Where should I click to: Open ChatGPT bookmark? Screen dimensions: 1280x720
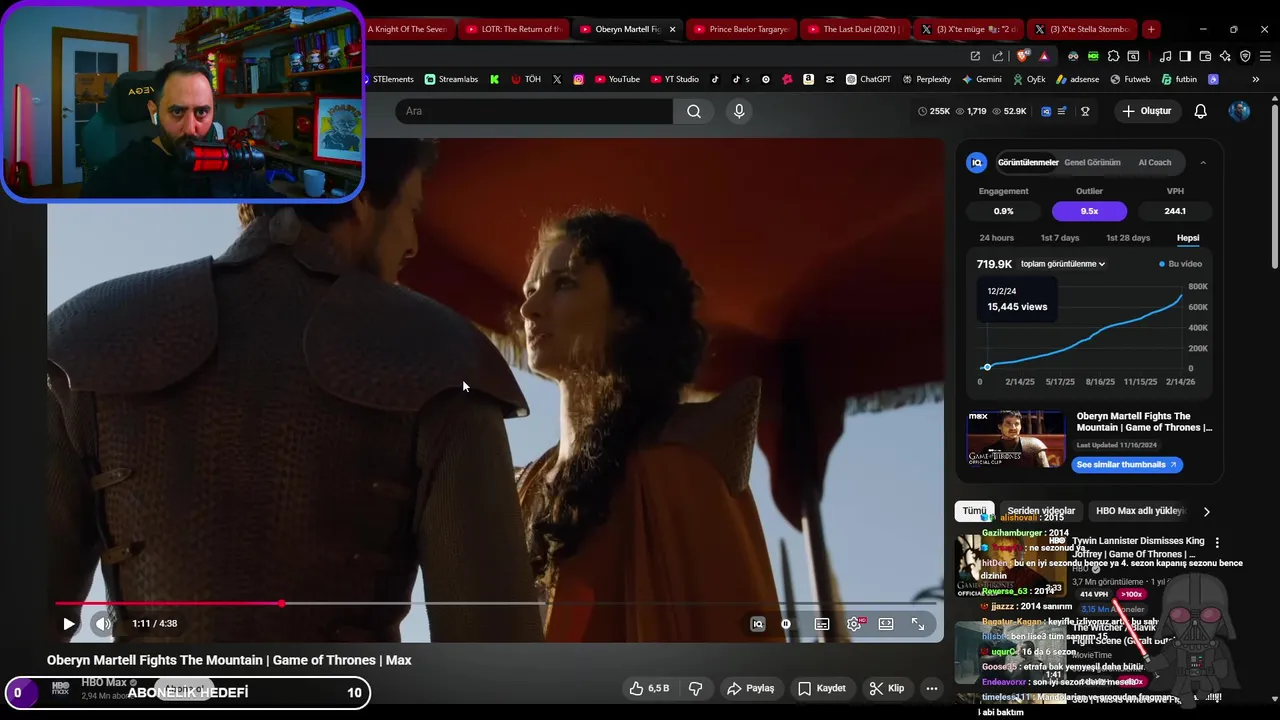868,79
